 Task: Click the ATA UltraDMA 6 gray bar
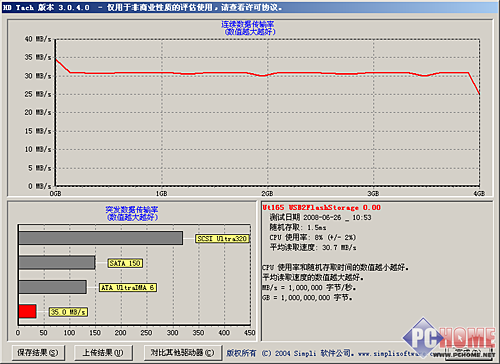click(x=53, y=287)
